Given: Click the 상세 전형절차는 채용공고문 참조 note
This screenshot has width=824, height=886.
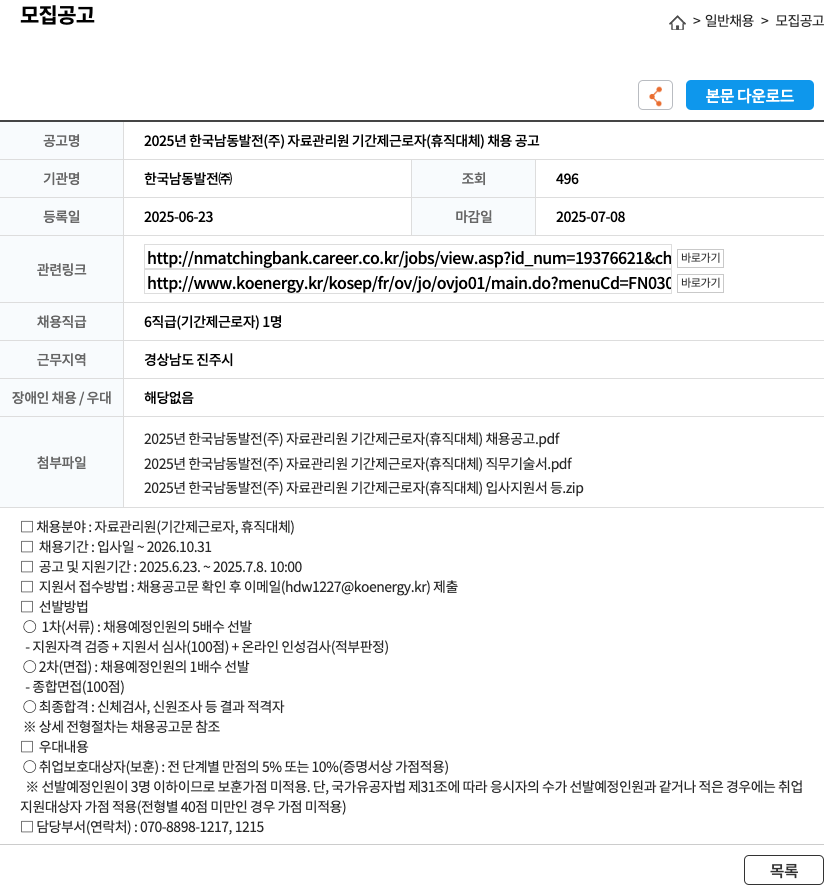Looking at the screenshot, I should pyautogui.click(x=122, y=727).
